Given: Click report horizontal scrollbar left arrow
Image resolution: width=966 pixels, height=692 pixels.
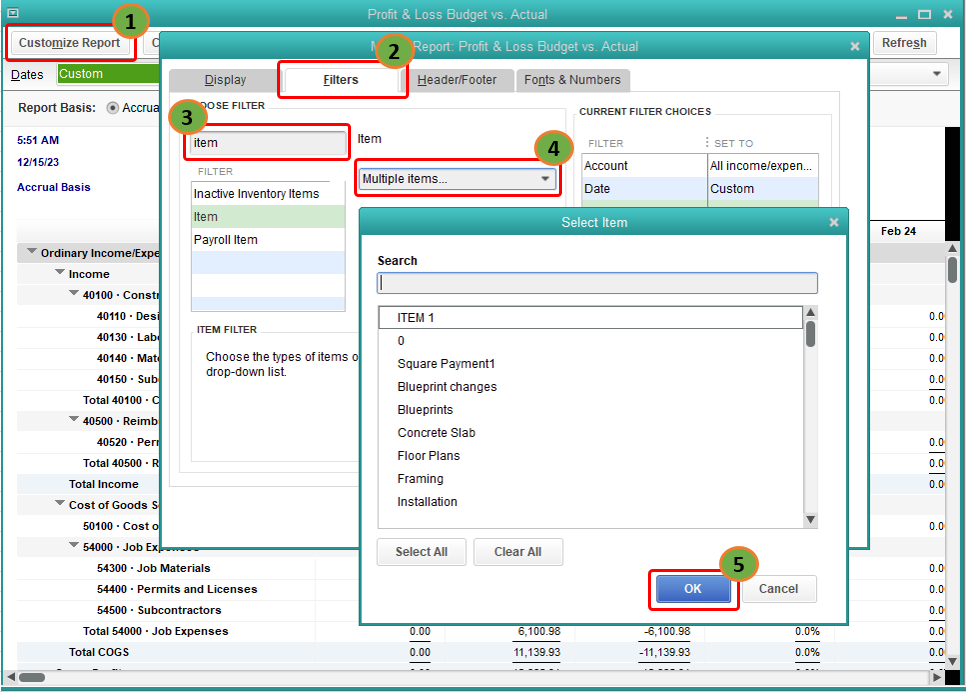Looking at the screenshot, I should 10,677.
